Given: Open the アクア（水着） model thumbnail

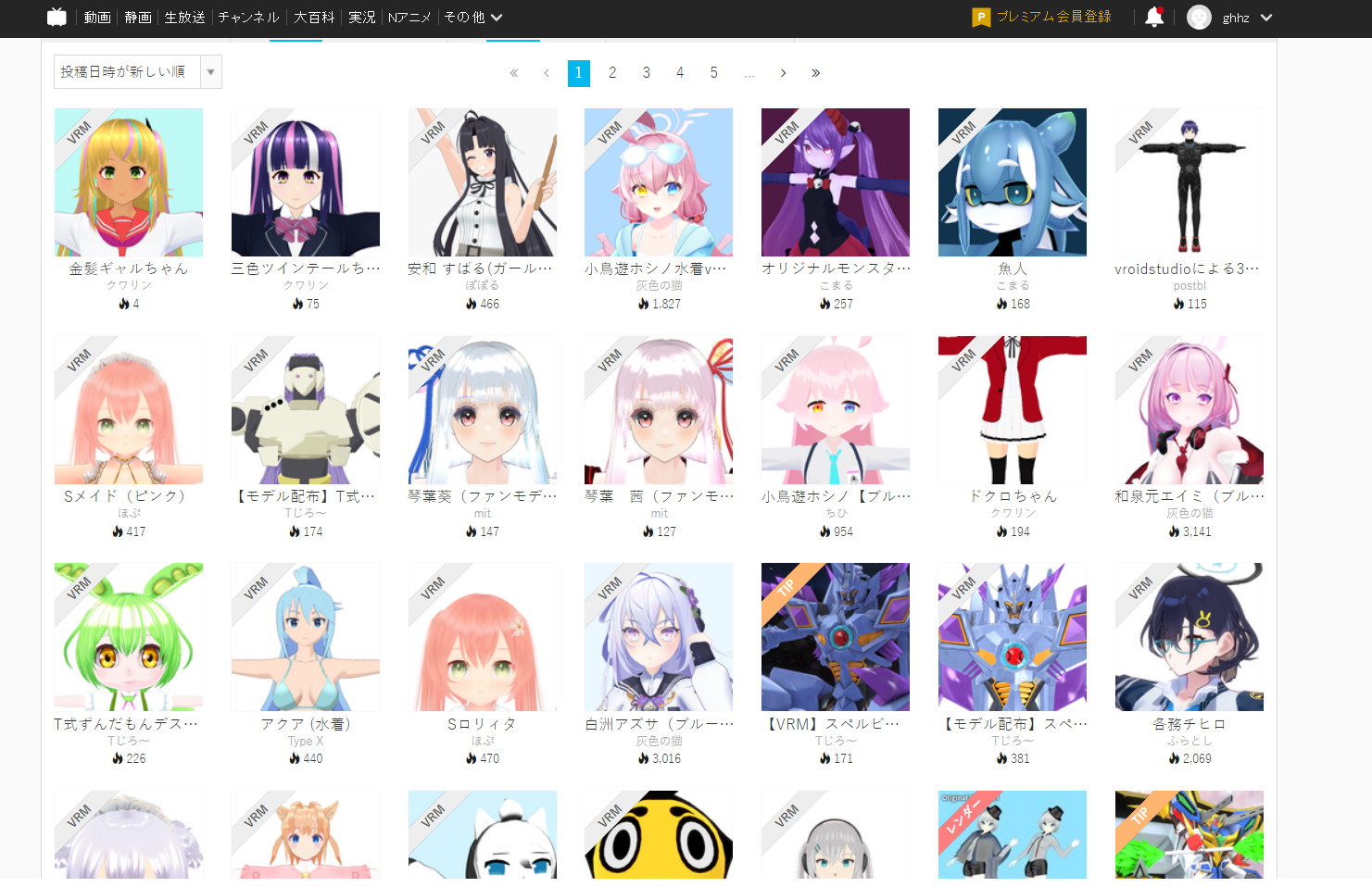Looking at the screenshot, I should click(x=306, y=637).
